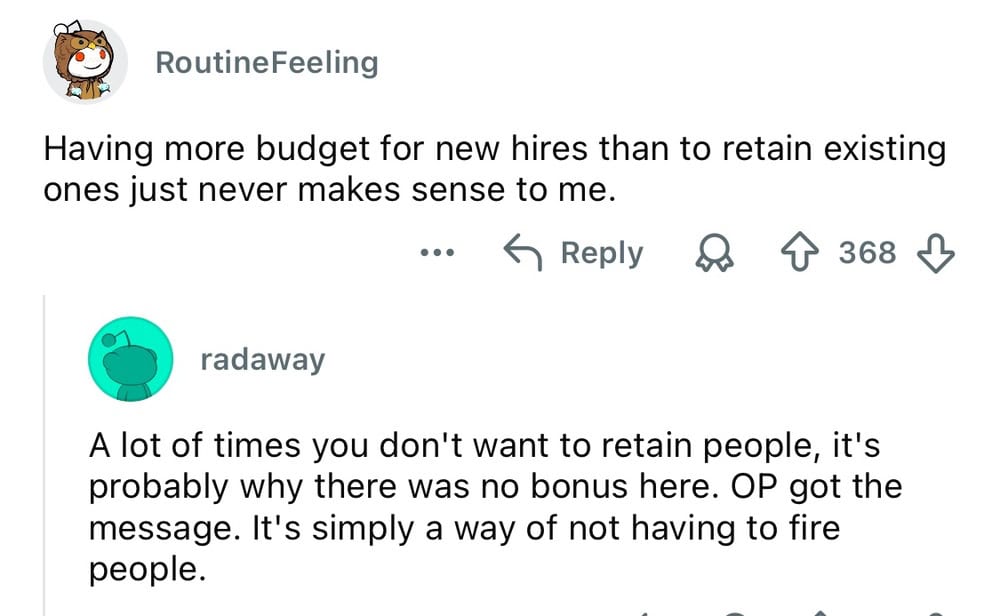Screen dimensions: 1000x616
Task: Downvote RoutineFeeling's comment
Action: [938, 252]
